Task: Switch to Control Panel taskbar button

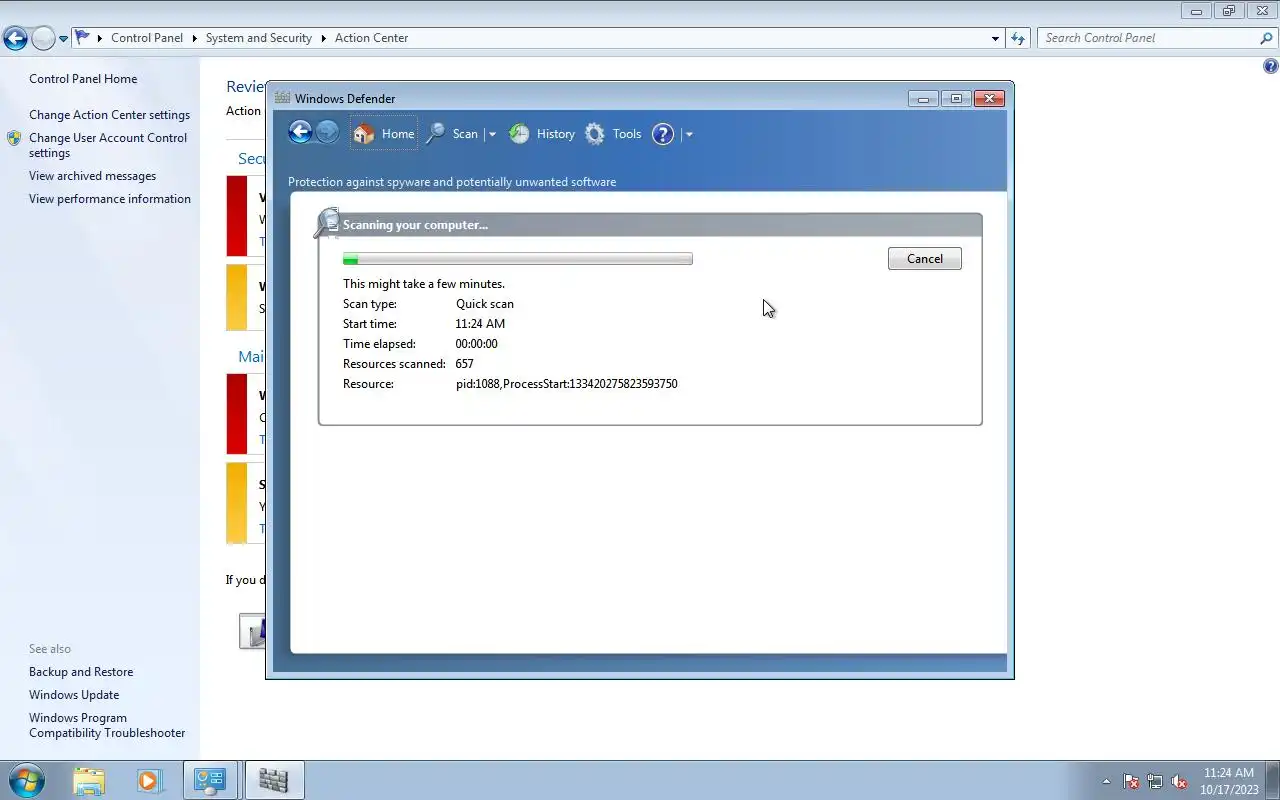Action: 210,780
